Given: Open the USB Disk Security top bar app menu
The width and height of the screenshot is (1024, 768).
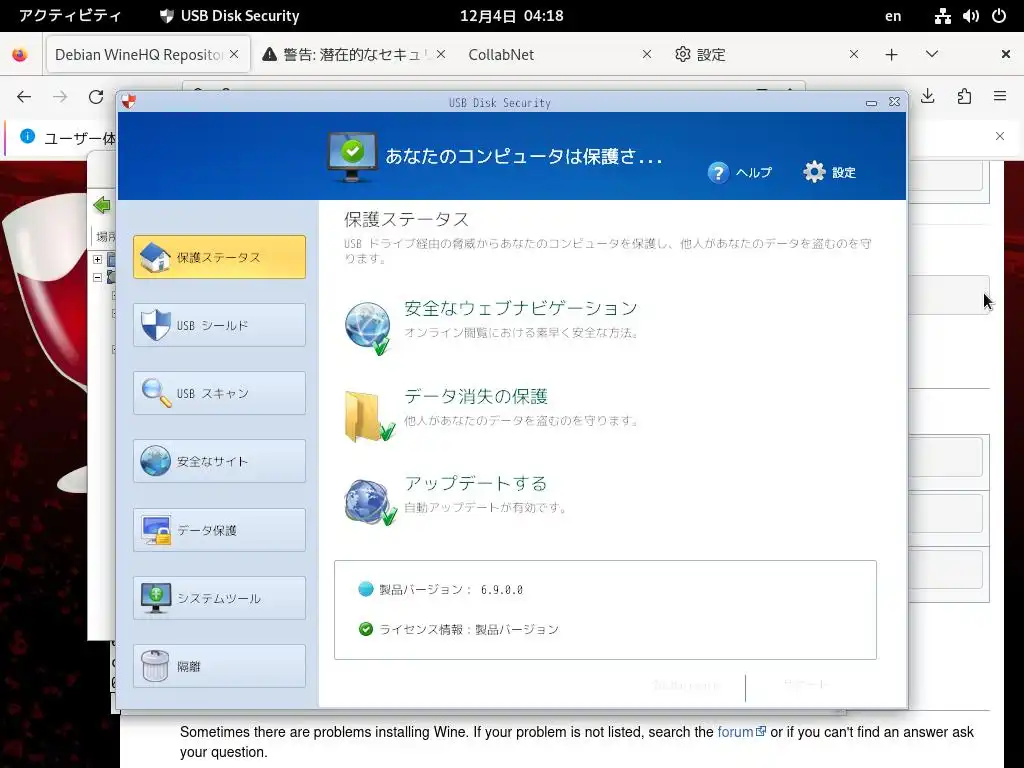Looking at the screenshot, I should click(229, 16).
